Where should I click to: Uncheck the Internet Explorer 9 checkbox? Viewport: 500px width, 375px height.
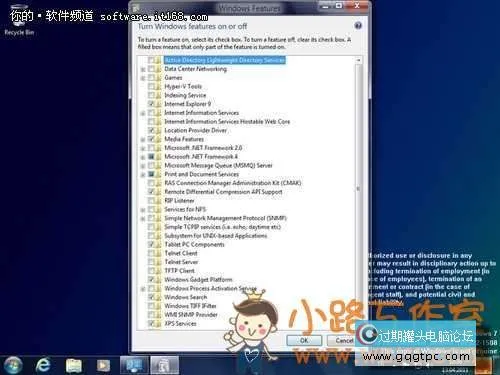pos(151,104)
